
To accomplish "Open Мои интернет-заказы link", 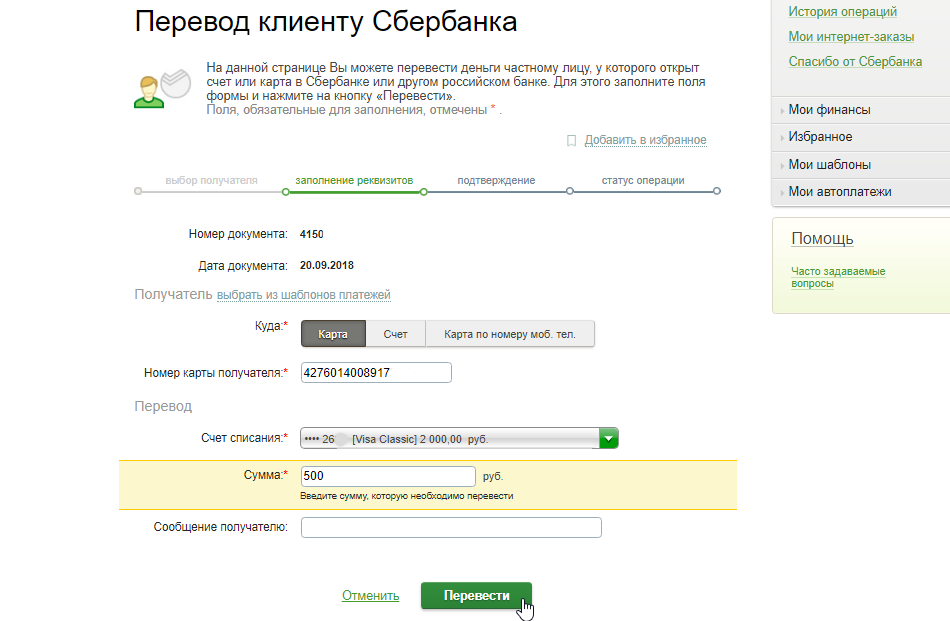I will pyautogui.click(x=851, y=36).
